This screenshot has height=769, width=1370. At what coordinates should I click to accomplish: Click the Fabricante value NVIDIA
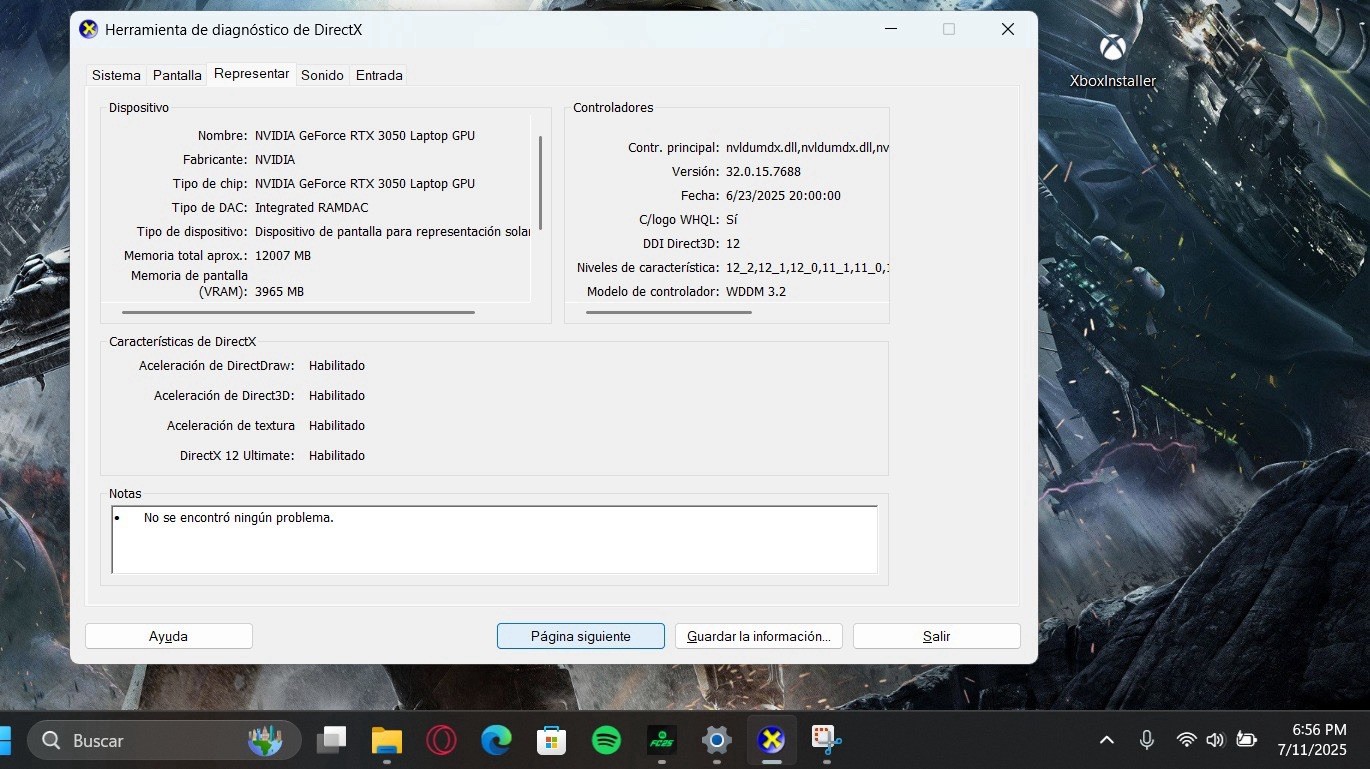click(x=275, y=159)
